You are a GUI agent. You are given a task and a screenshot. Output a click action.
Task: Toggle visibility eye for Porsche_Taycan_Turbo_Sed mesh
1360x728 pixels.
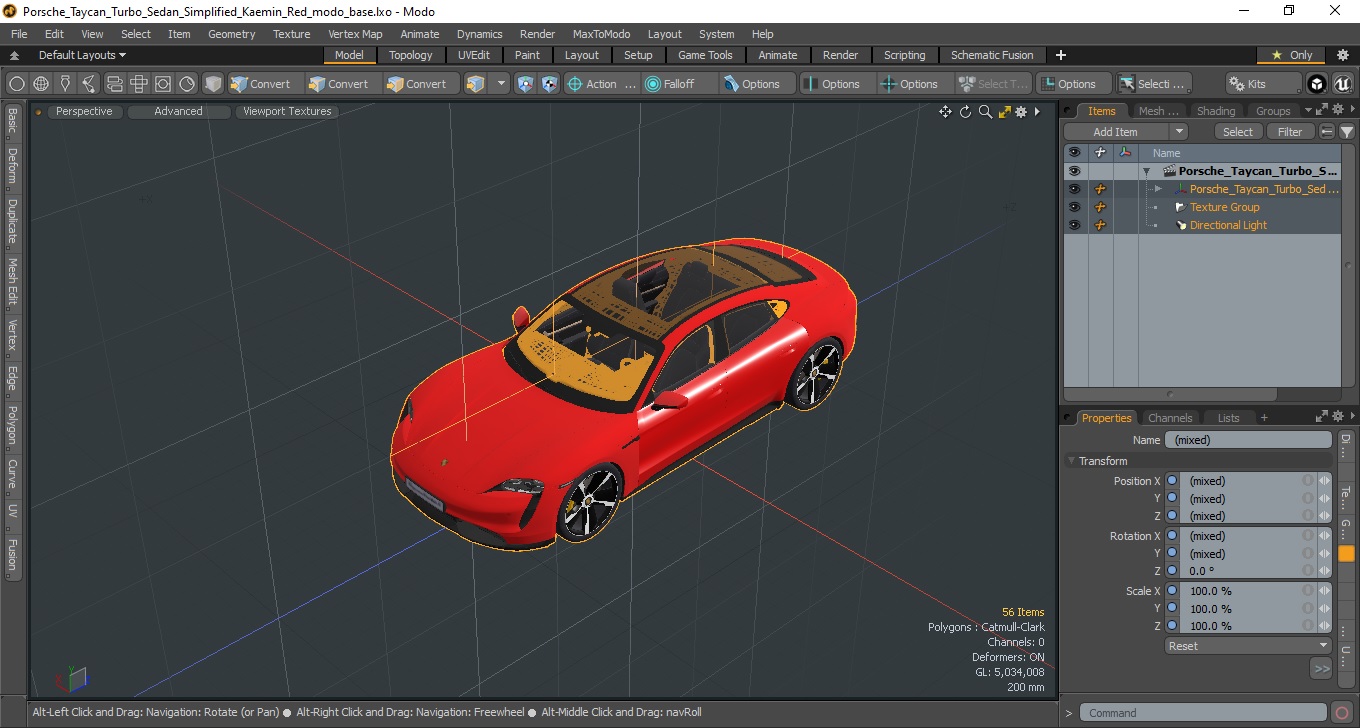click(1074, 189)
